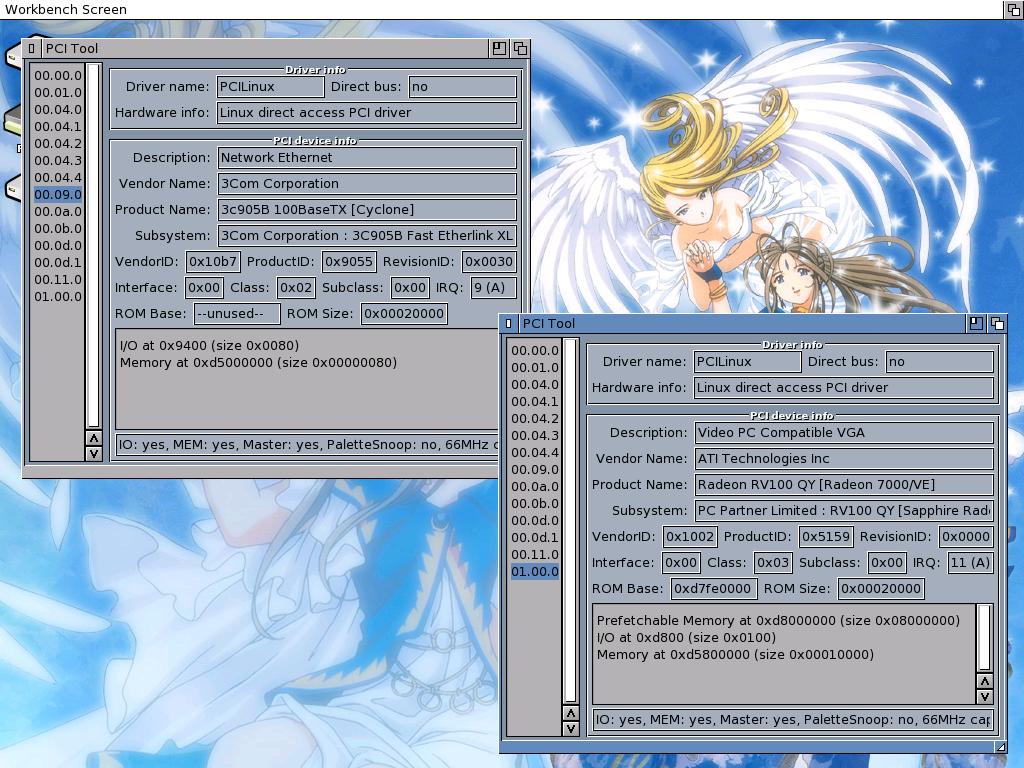Select device 00.04.3 in back window
The width and height of the screenshot is (1024, 768).
pos(58,161)
